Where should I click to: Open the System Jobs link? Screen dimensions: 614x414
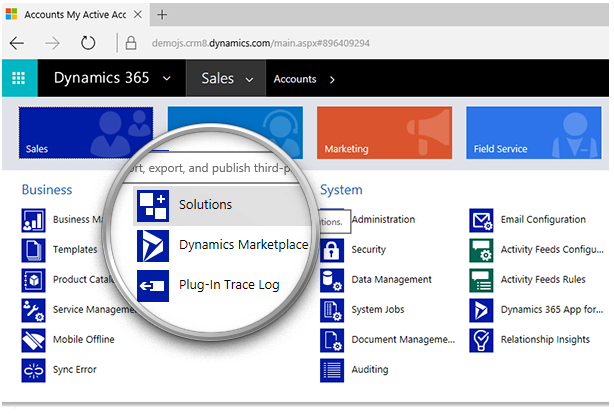[377, 309]
